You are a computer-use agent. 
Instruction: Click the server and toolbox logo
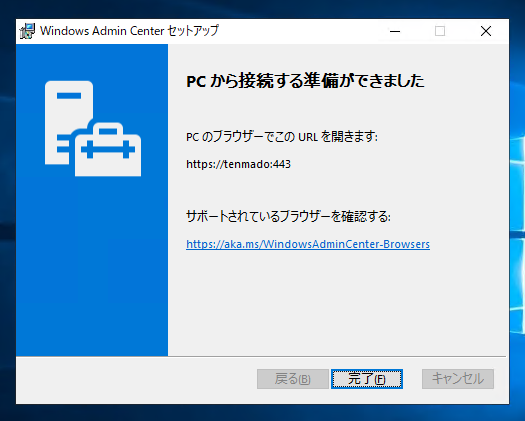[x=93, y=128]
